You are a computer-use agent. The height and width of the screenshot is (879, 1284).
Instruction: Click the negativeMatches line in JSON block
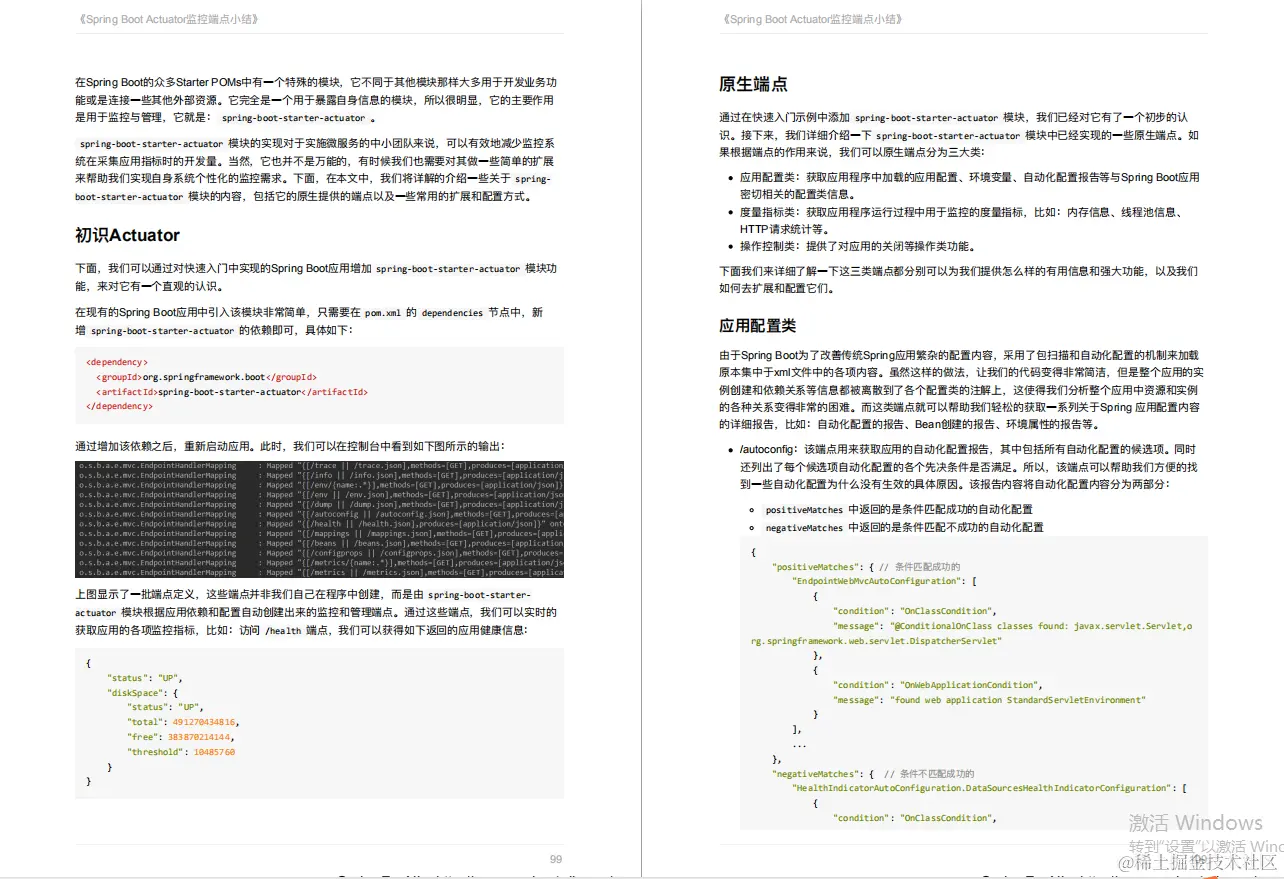click(810, 773)
